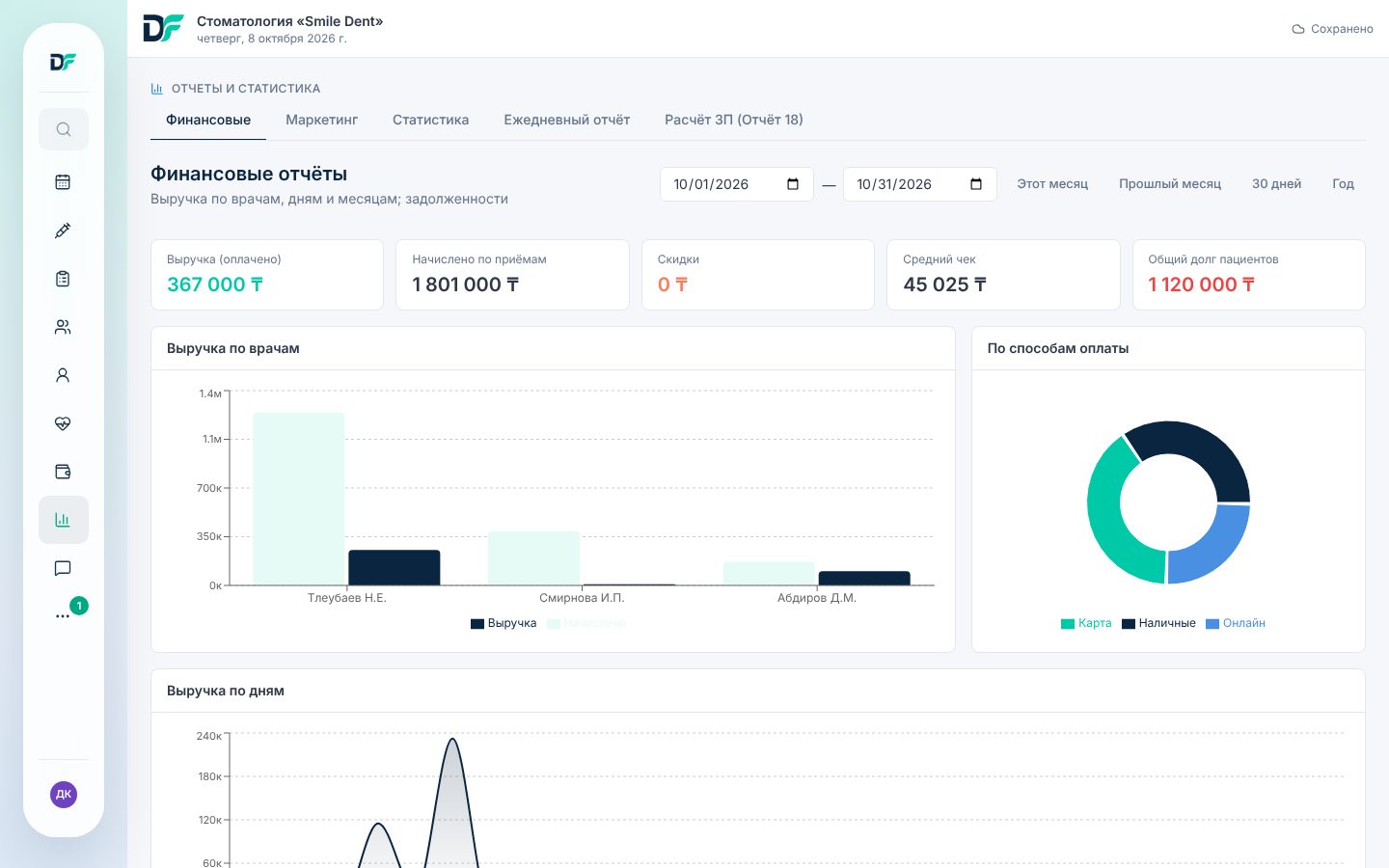Open the chat messages icon in sidebar
This screenshot has width=1389, height=868.
pos(64,568)
